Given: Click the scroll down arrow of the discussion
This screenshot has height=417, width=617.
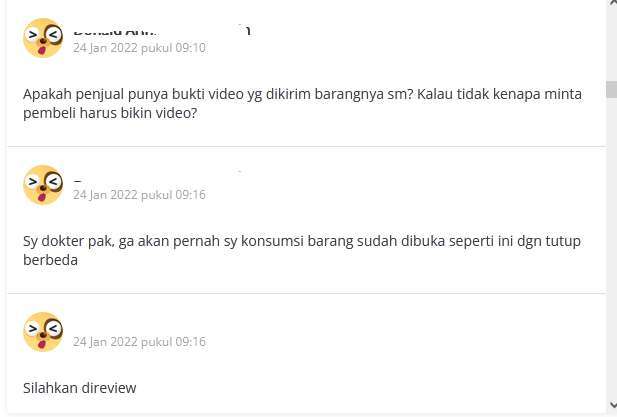Looking at the screenshot, I should [612, 404].
